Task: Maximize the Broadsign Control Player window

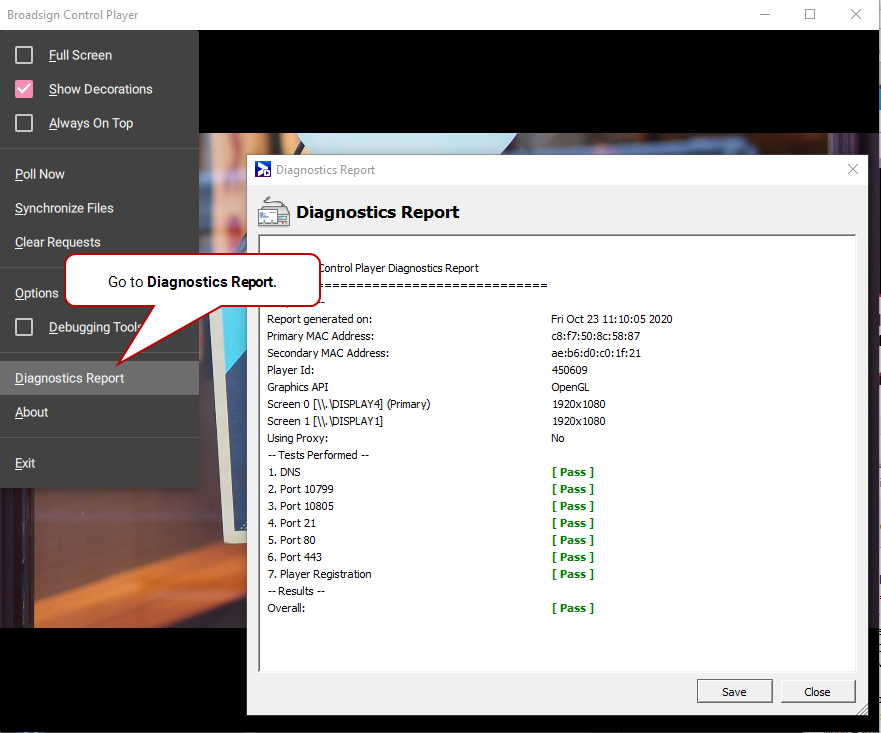Action: [810, 14]
